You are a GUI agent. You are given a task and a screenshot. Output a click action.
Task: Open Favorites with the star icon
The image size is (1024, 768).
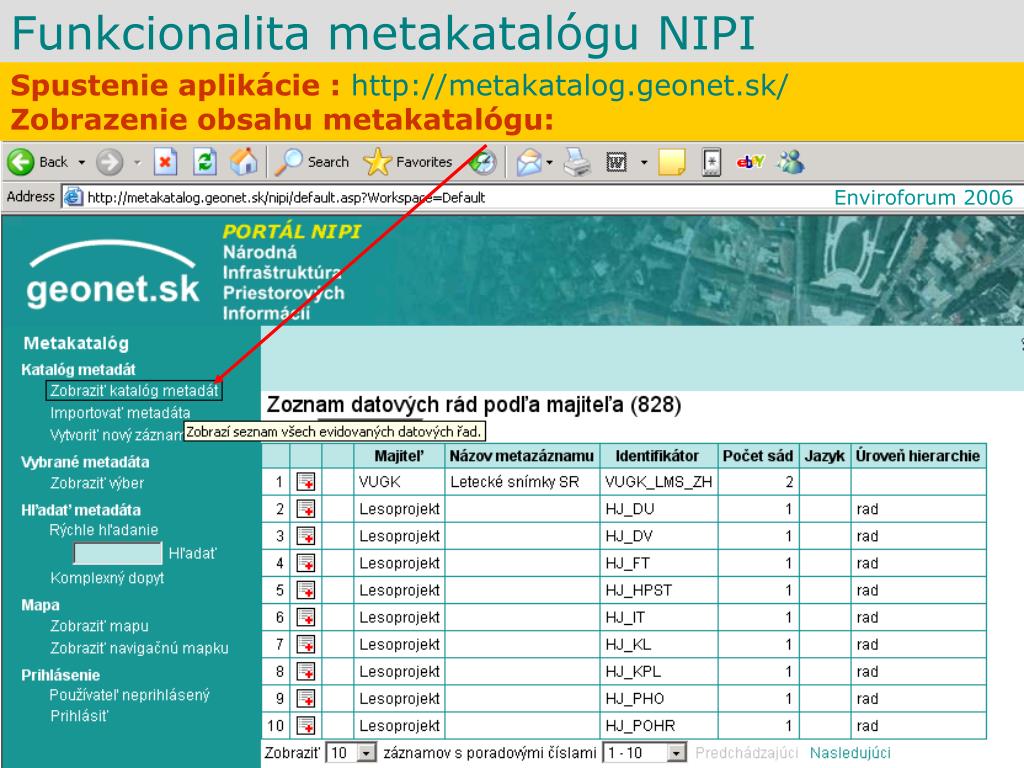(x=408, y=162)
